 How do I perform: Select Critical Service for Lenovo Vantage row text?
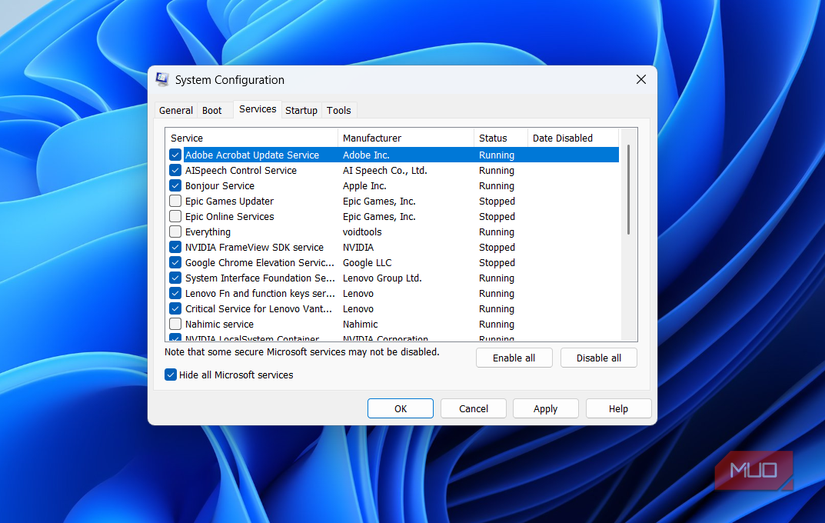pyautogui.click(x=258, y=308)
